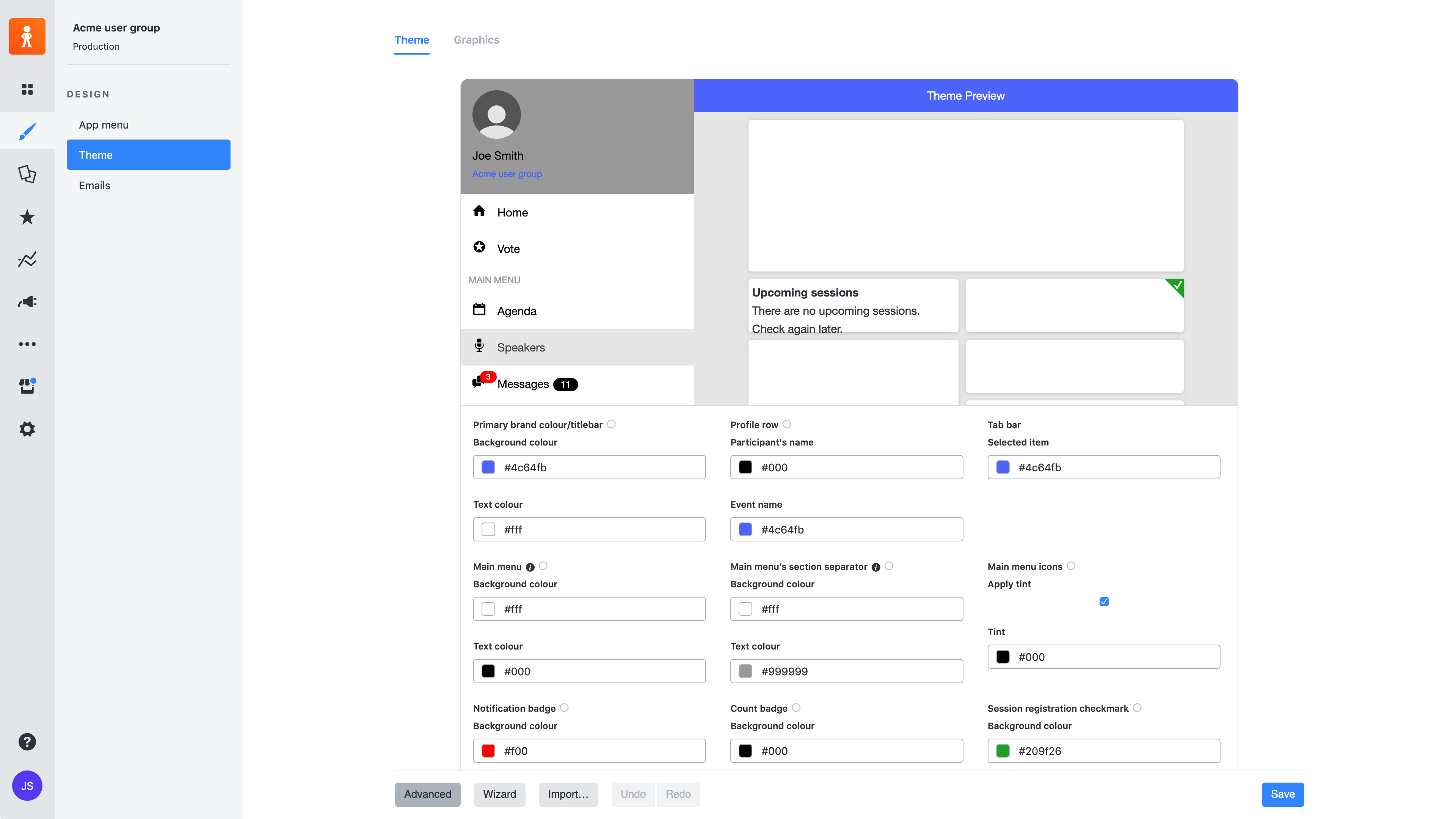
Task: Open the Emails menu item
Action: [x=94, y=185]
